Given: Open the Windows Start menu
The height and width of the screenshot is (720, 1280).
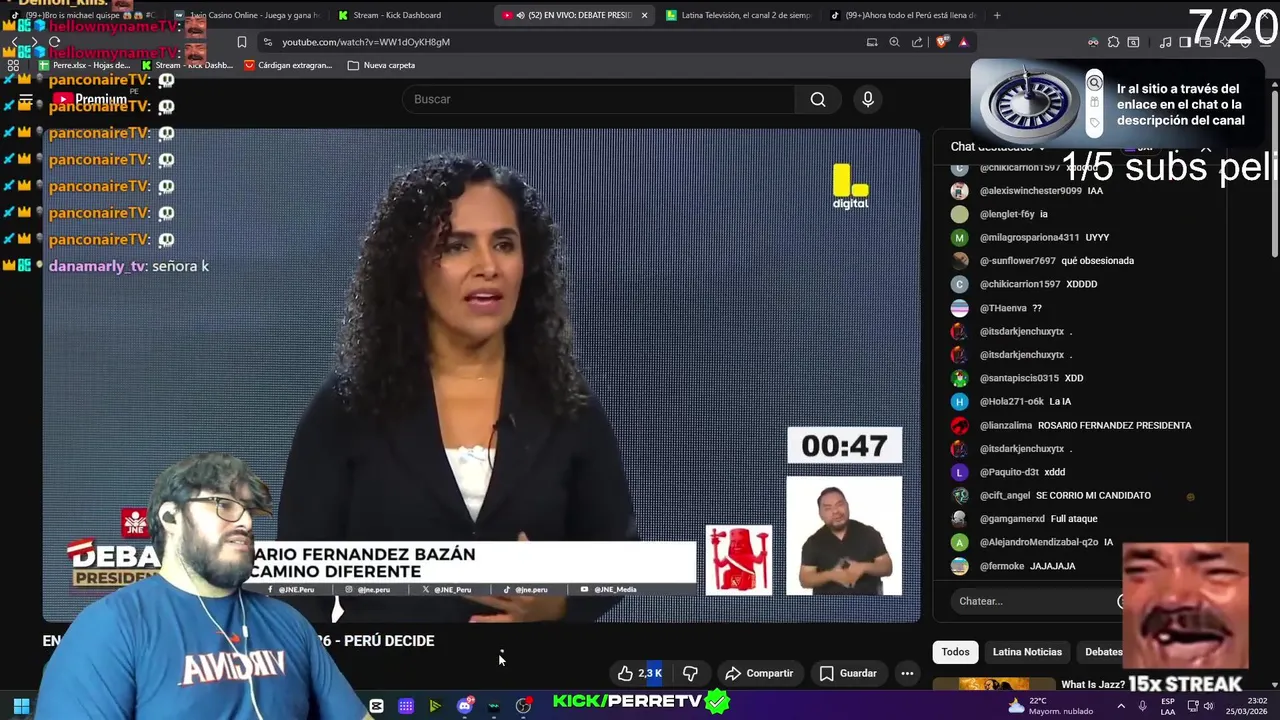Looking at the screenshot, I should click(21, 706).
